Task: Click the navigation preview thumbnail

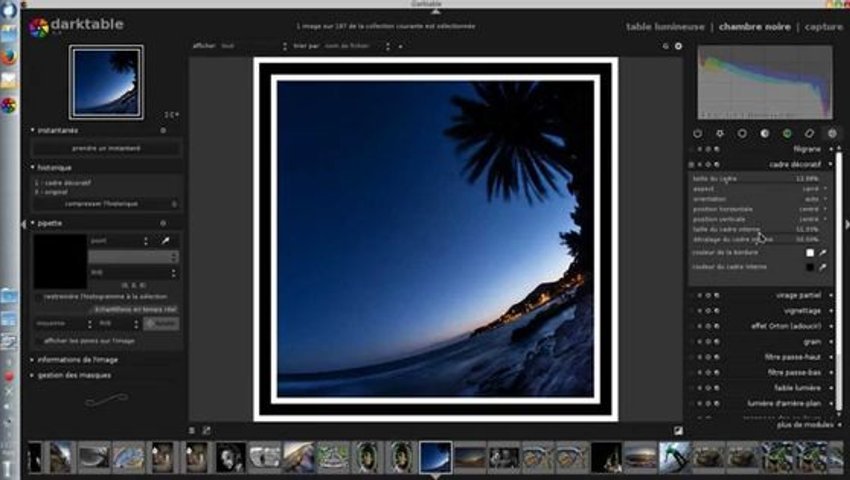Action: (x=106, y=82)
